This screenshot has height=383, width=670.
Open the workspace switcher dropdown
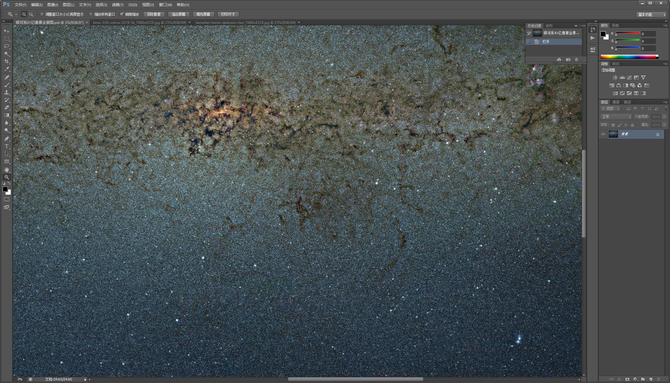tap(650, 14)
